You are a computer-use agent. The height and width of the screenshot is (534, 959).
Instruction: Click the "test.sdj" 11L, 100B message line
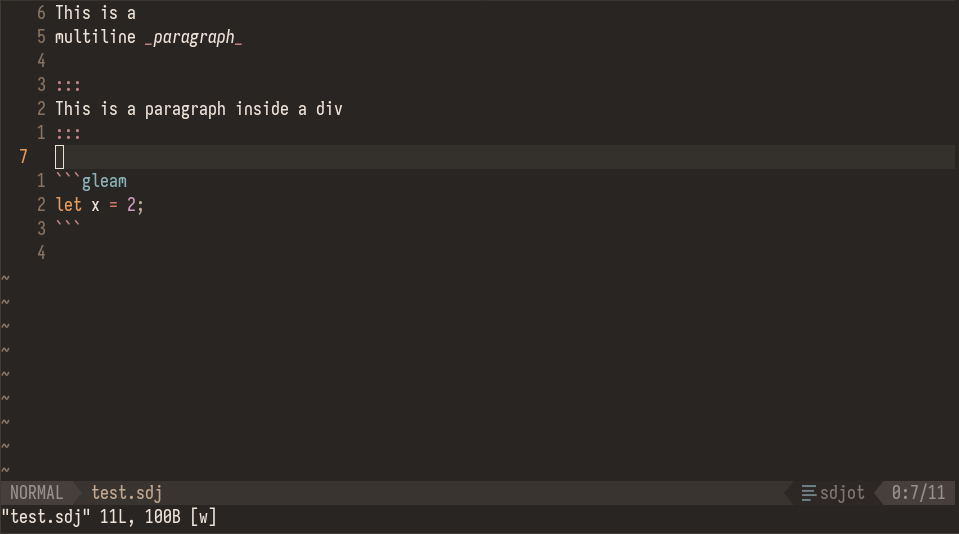pos(109,517)
